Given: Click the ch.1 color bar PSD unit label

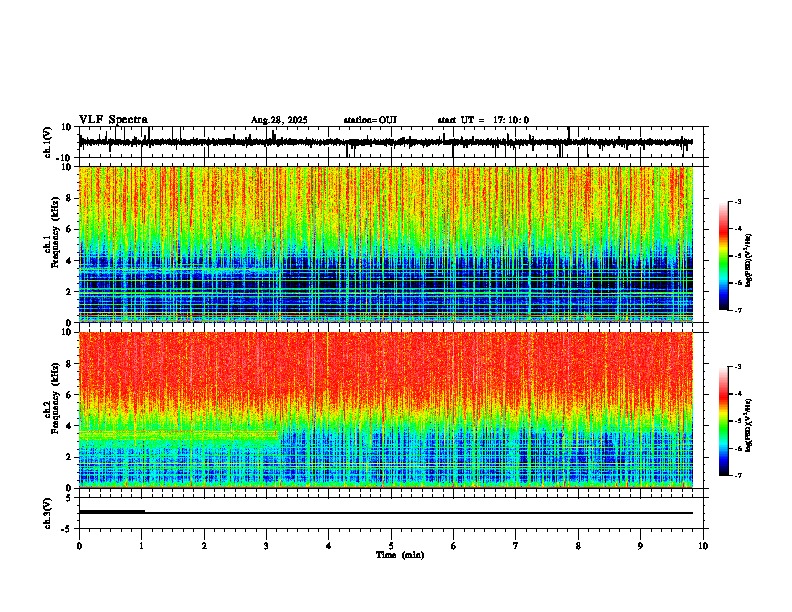Looking at the screenshot, I should tap(749, 261).
